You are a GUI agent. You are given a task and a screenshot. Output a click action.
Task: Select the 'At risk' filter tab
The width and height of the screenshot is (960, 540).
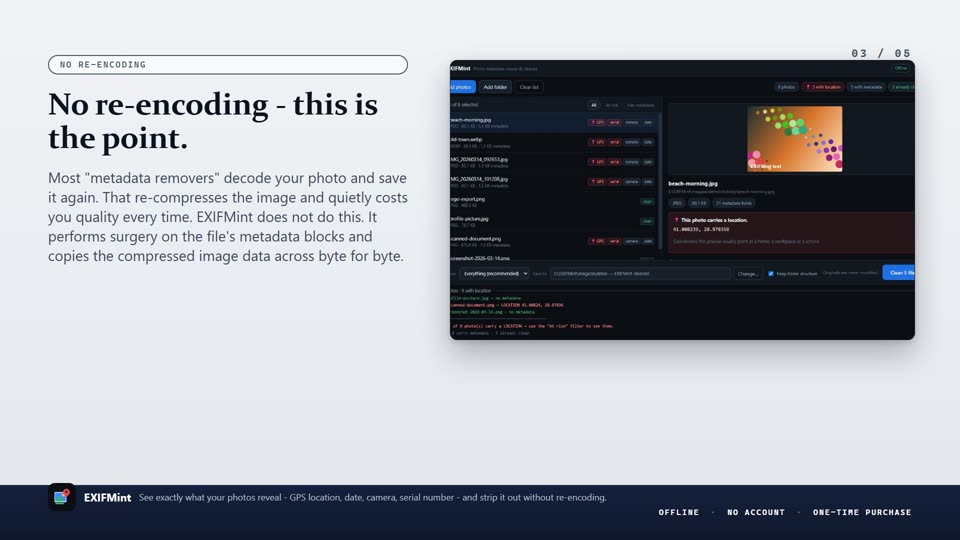coord(612,105)
